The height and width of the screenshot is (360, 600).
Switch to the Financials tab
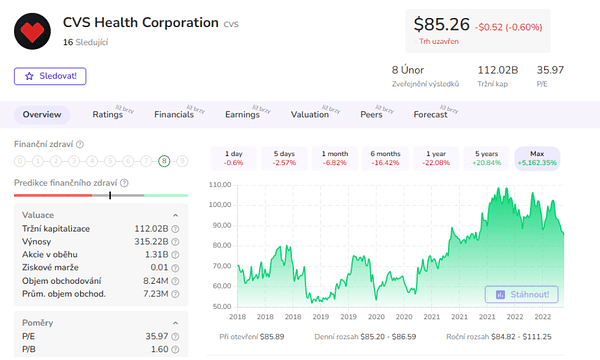coord(174,114)
